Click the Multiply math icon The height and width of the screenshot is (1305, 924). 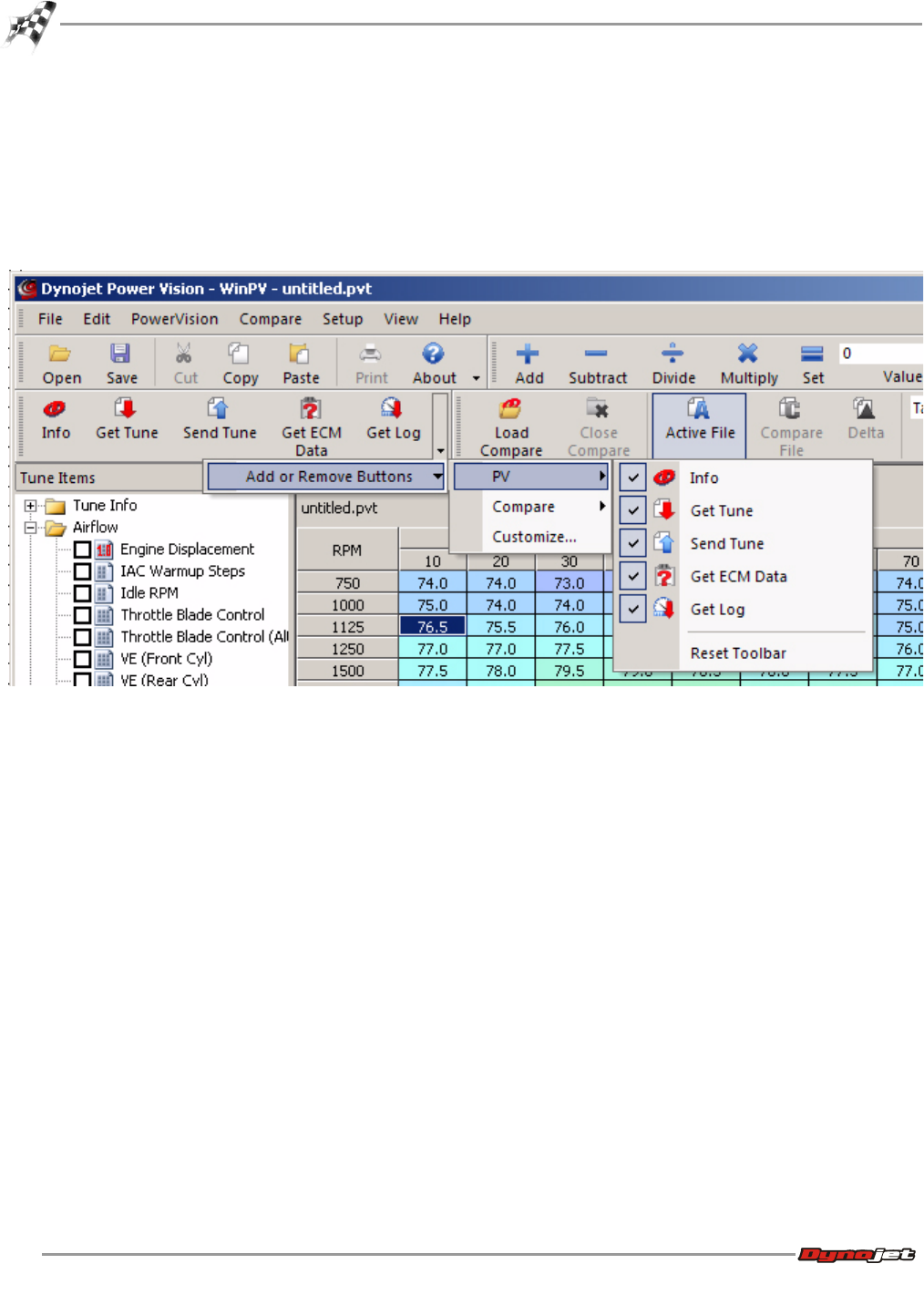tap(748, 355)
